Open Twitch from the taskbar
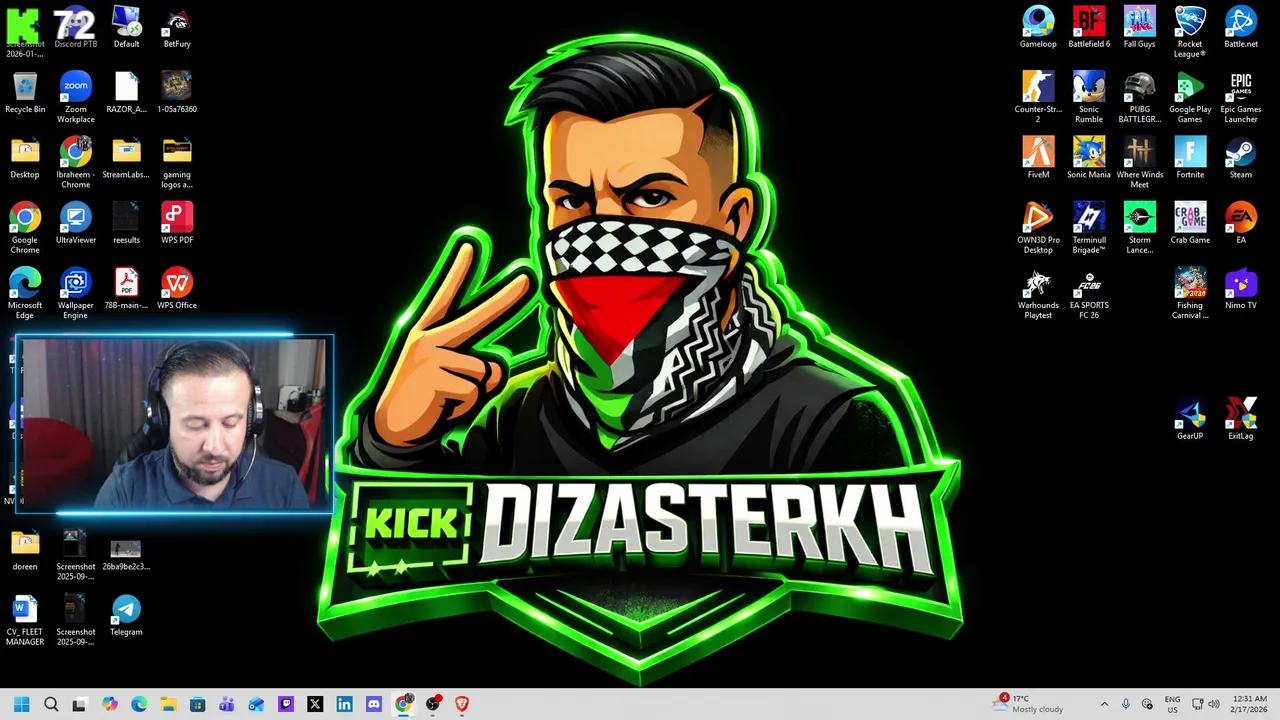Image resolution: width=1280 pixels, height=720 pixels. click(286, 704)
